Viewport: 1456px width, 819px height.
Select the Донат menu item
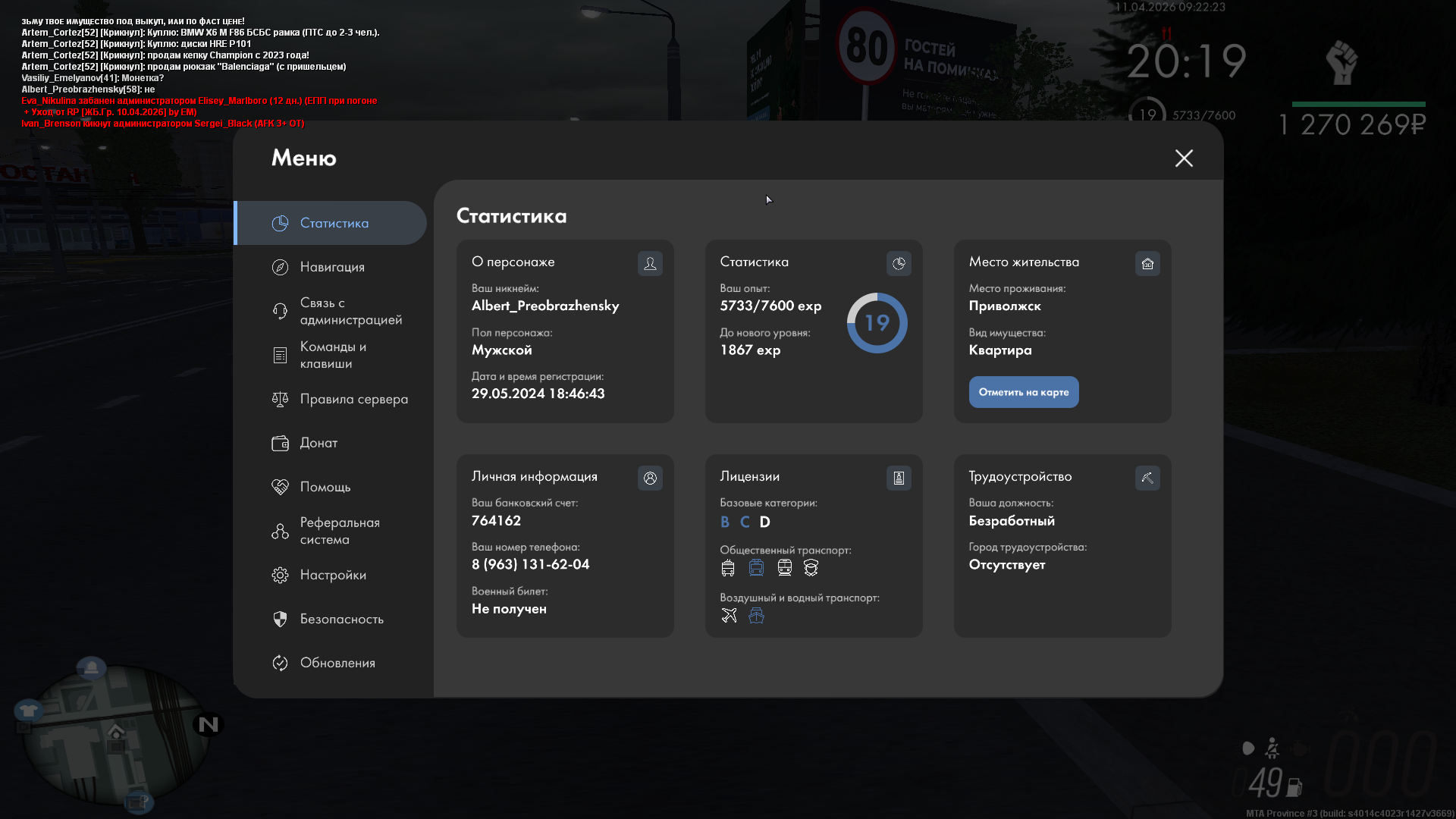click(x=318, y=443)
